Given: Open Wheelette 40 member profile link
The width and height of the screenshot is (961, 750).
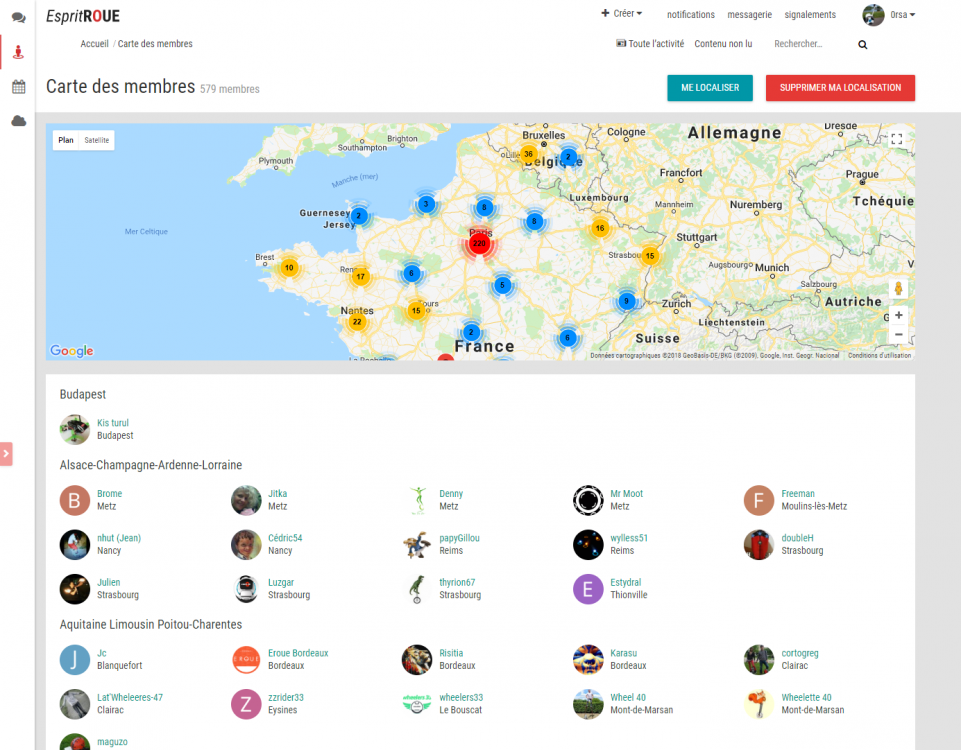Looking at the screenshot, I should tap(807, 697).
